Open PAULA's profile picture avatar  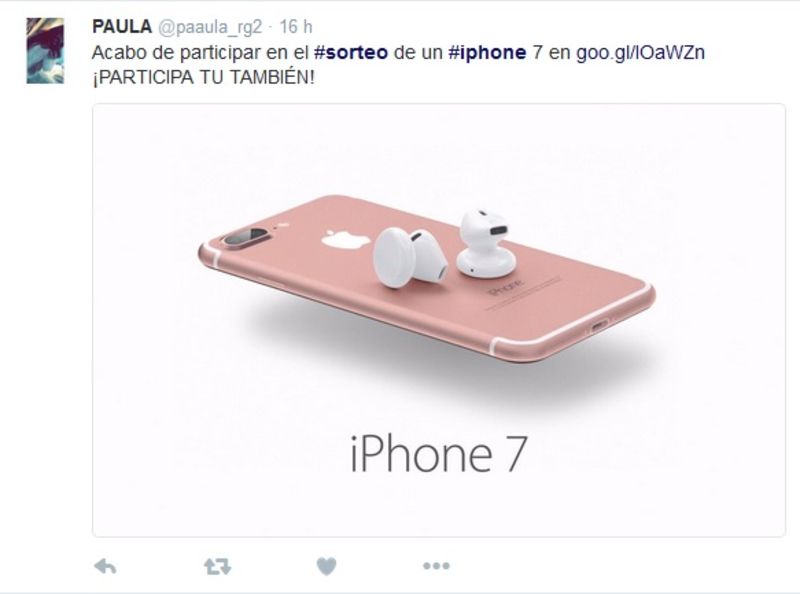point(45,51)
